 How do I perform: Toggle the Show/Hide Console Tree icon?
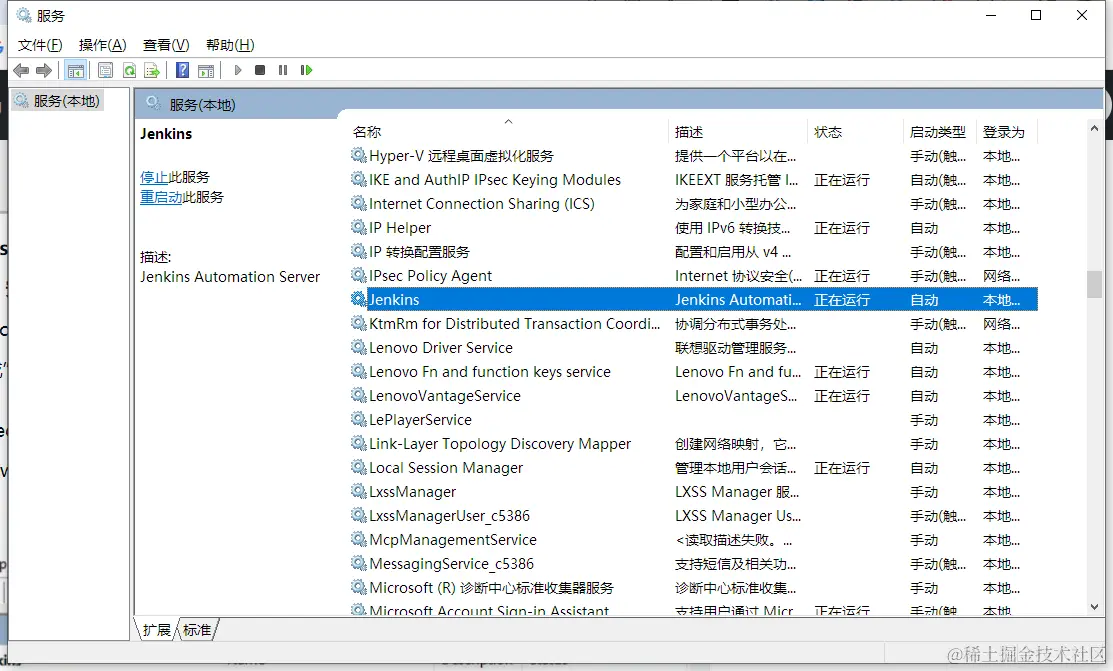pyautogui.click(x=75, y=70)
